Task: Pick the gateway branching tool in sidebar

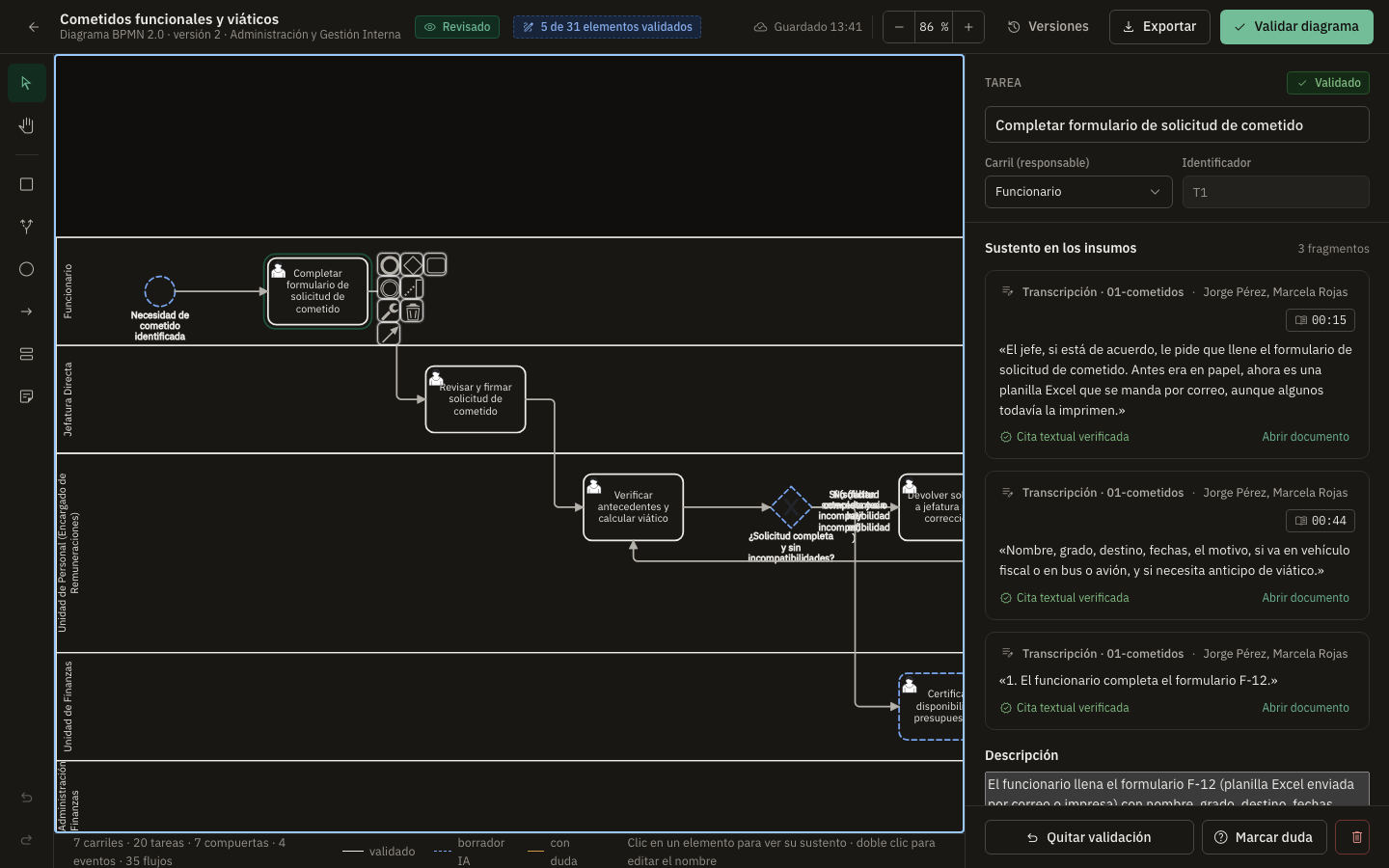Action: (27, 227)
